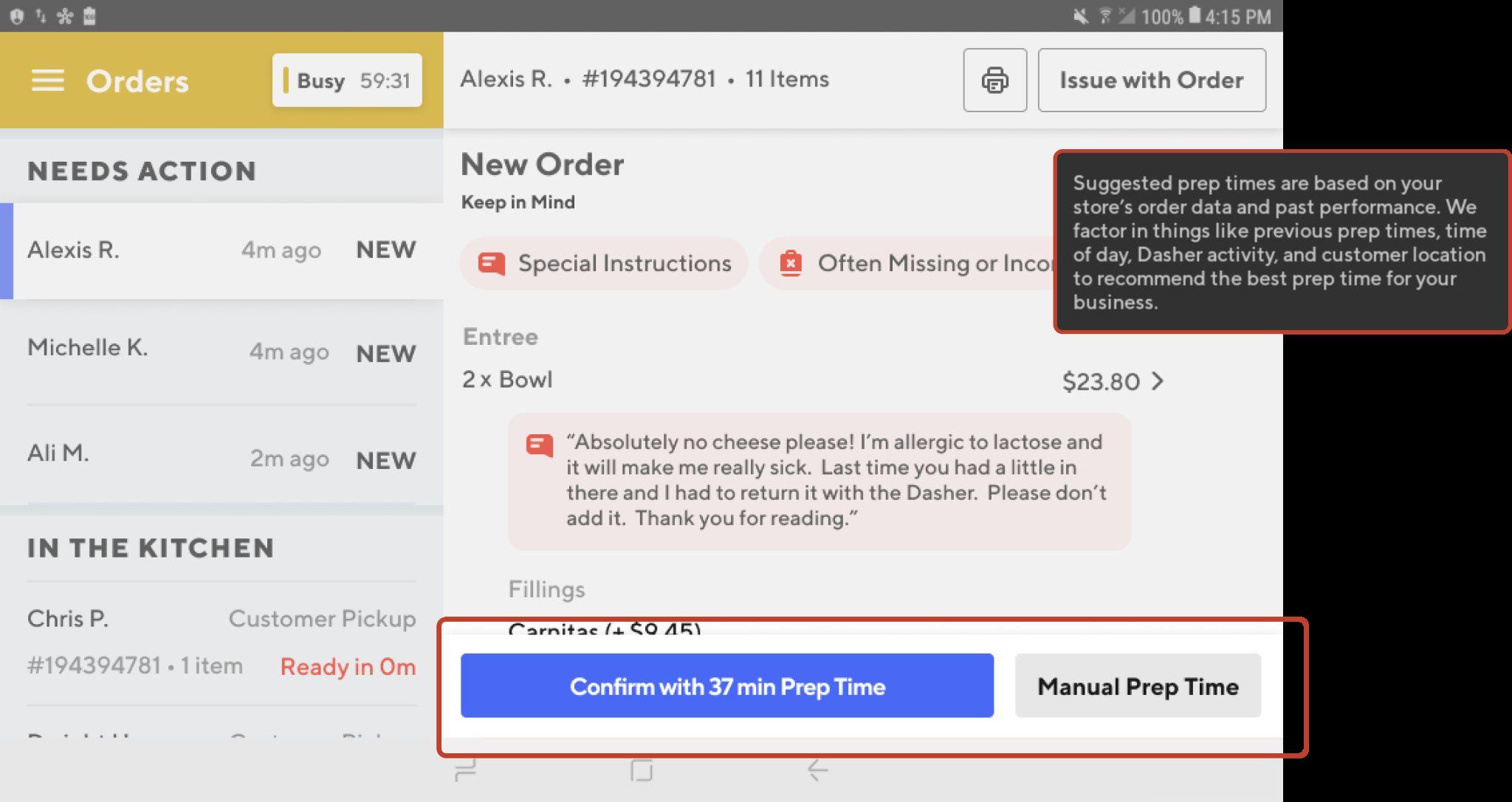The width and height of the screenshot is (1512, 802).
Task: Tap the Android recent apps icon
Action: pyautogui.click(x=466, y=770)
